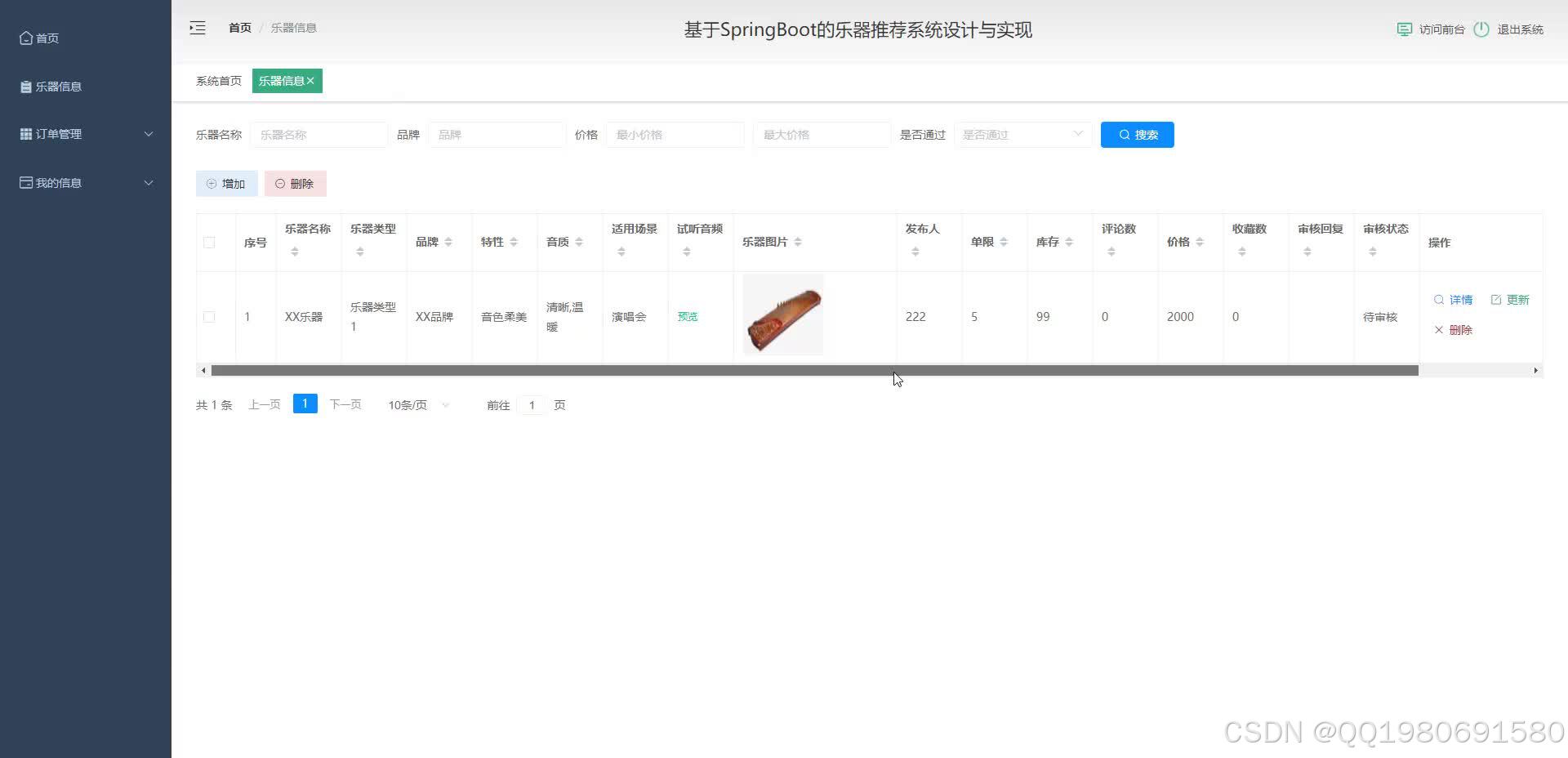This screenshot has height=758, width=1568.
Task: Switch to the 系统首页 tab
Action: tap(218, 80)
